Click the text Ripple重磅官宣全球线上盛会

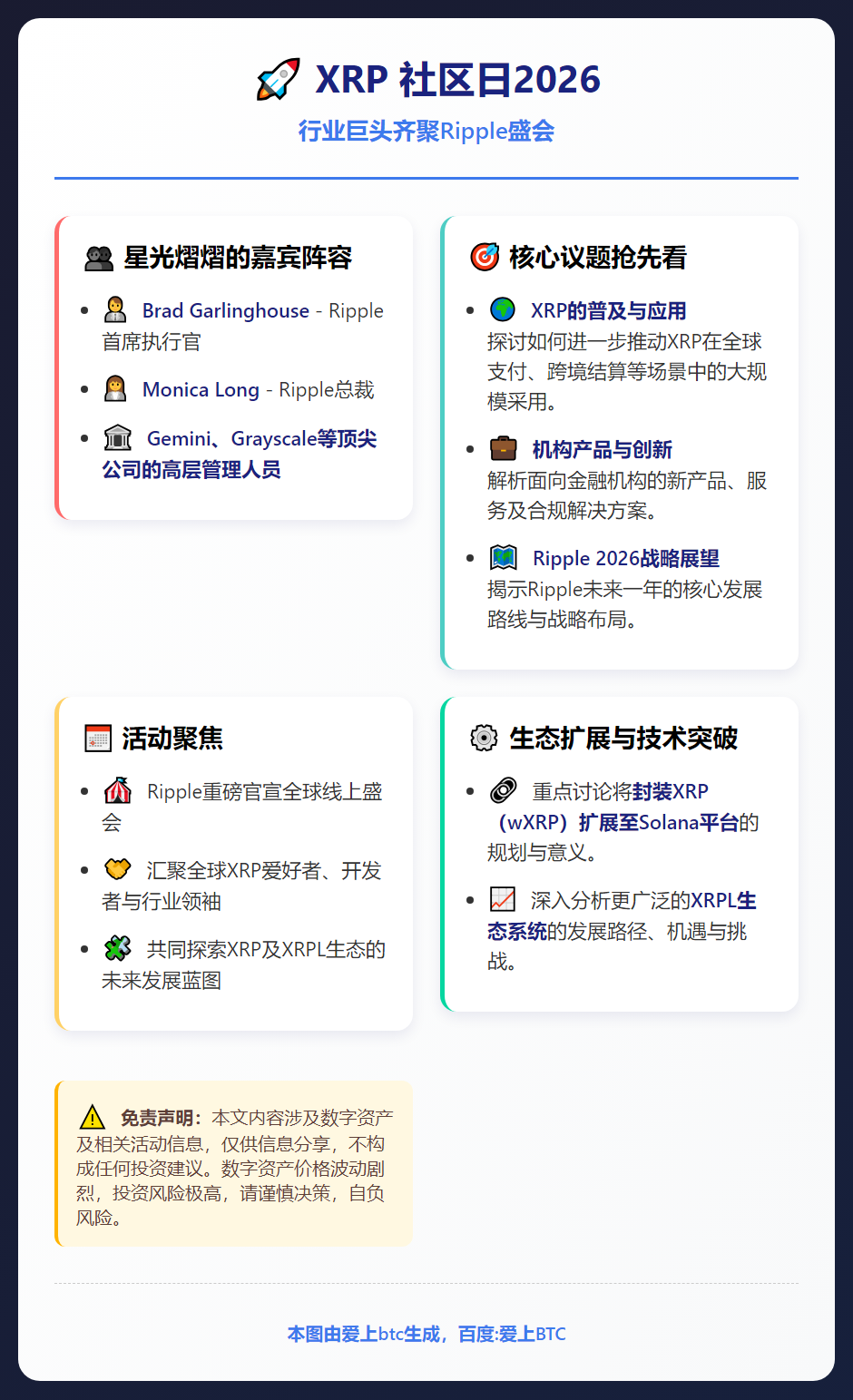click(x=242, y=807)
